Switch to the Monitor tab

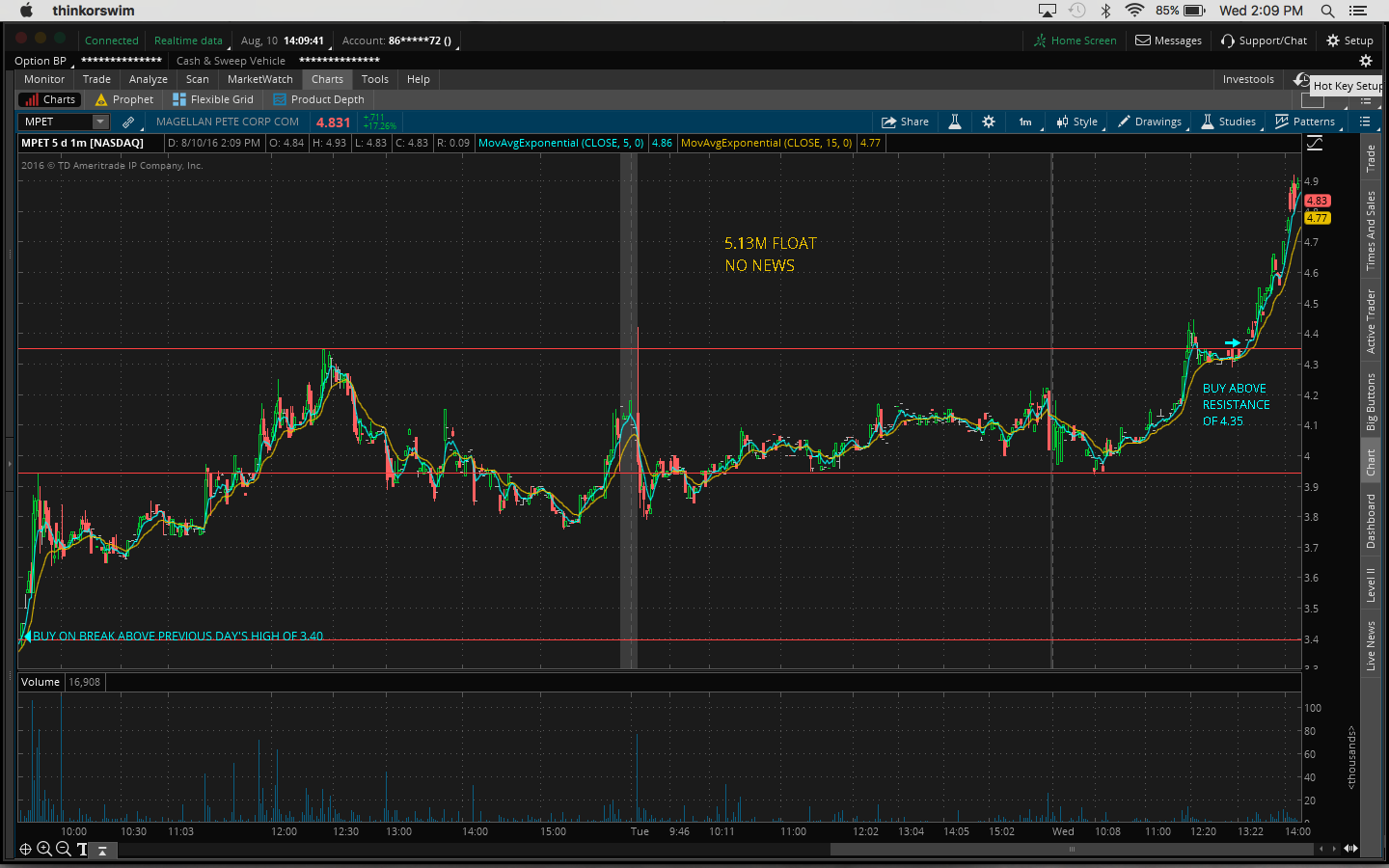(44, 79)
